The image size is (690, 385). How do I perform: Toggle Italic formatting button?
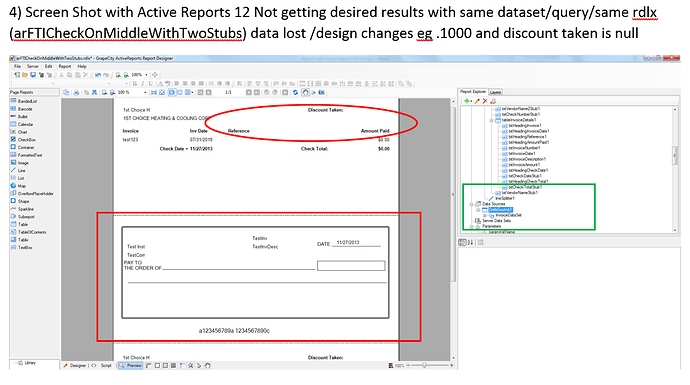(x=143, y=84)
